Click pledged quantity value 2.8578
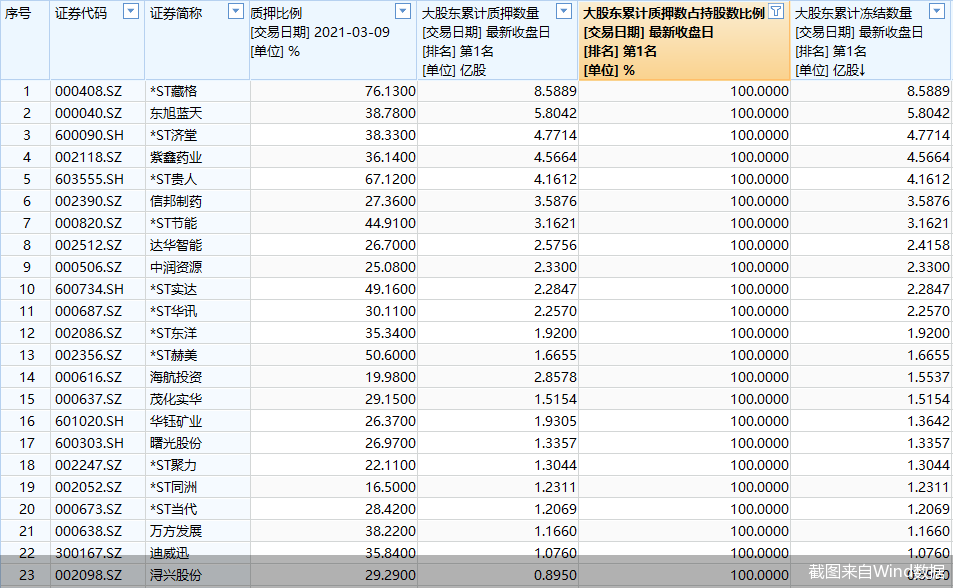The width and height of the screenshot is (953, 588). pos(556,377)
